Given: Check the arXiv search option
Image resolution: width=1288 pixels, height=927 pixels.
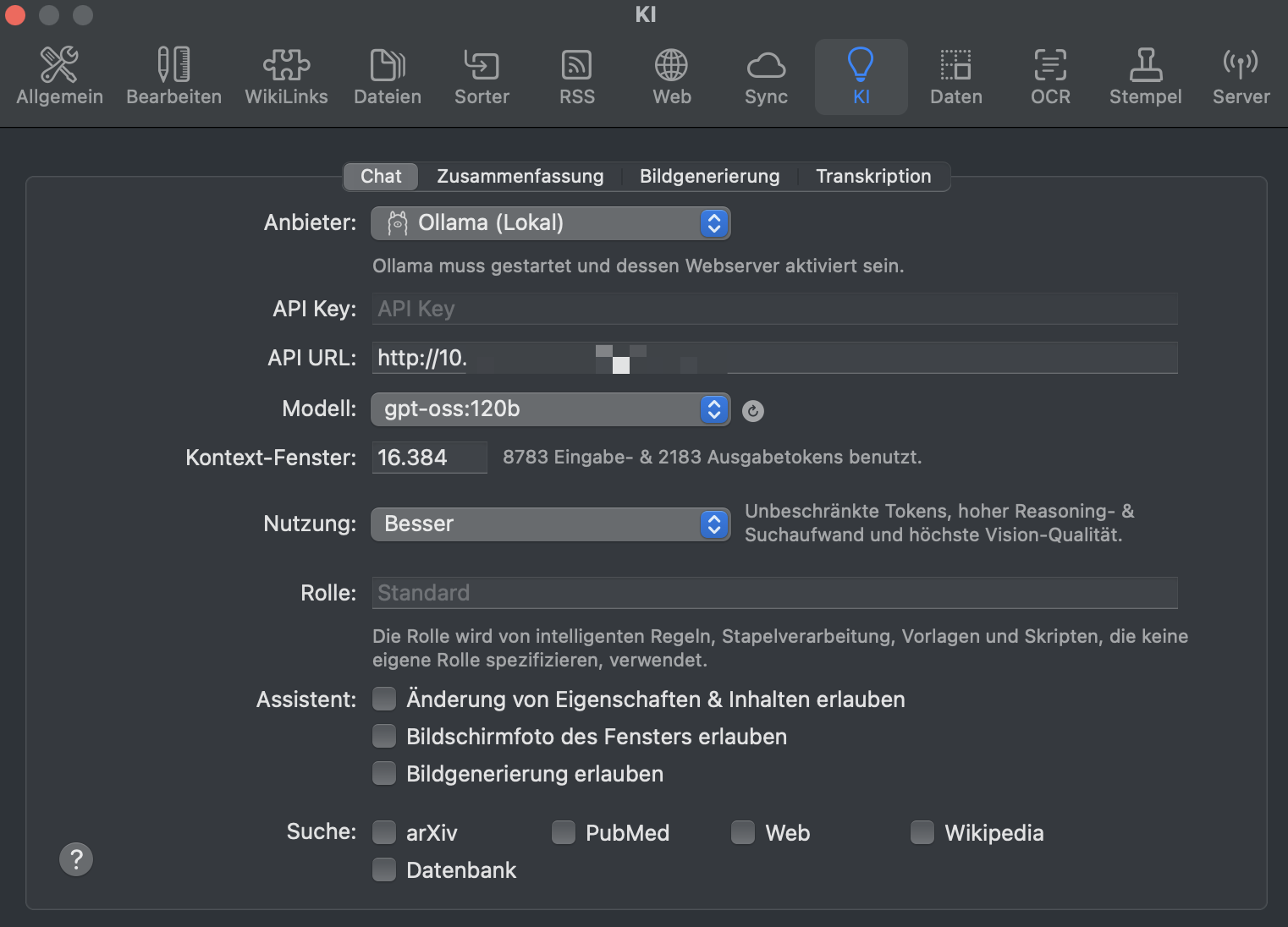Looking at the screenshot, I should click(384, 832).
